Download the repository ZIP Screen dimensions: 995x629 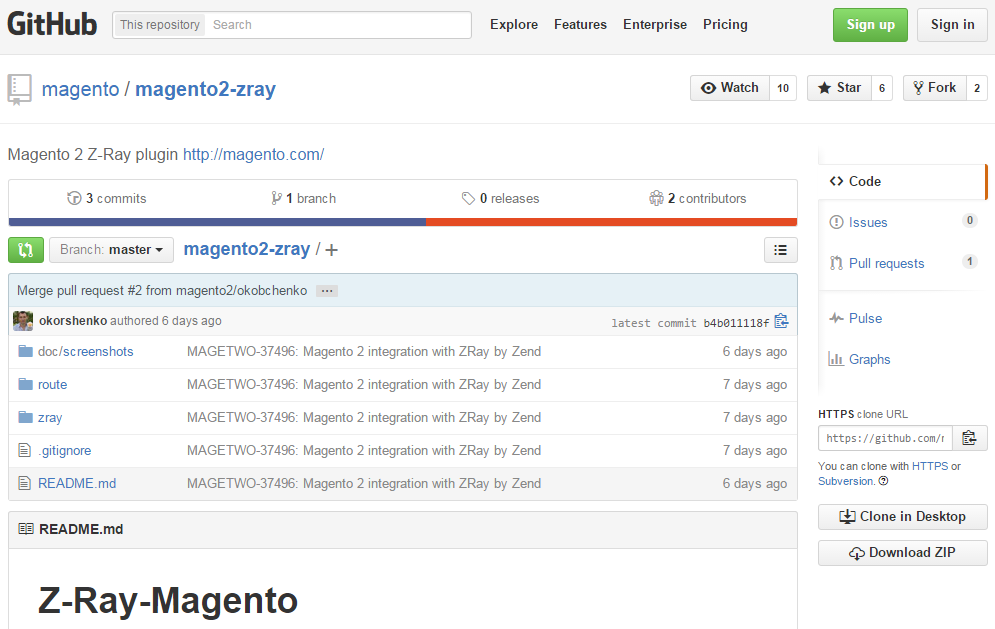[903, 553]
